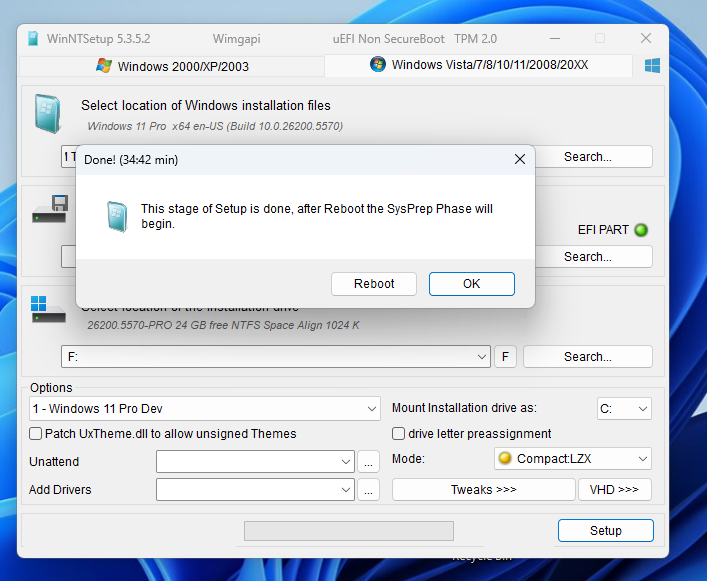This screenshot has height=581, width=707.
Task: Click the dialog's WinNTSetup box icon
Action: pyautogui.click(x=117, y=216)
